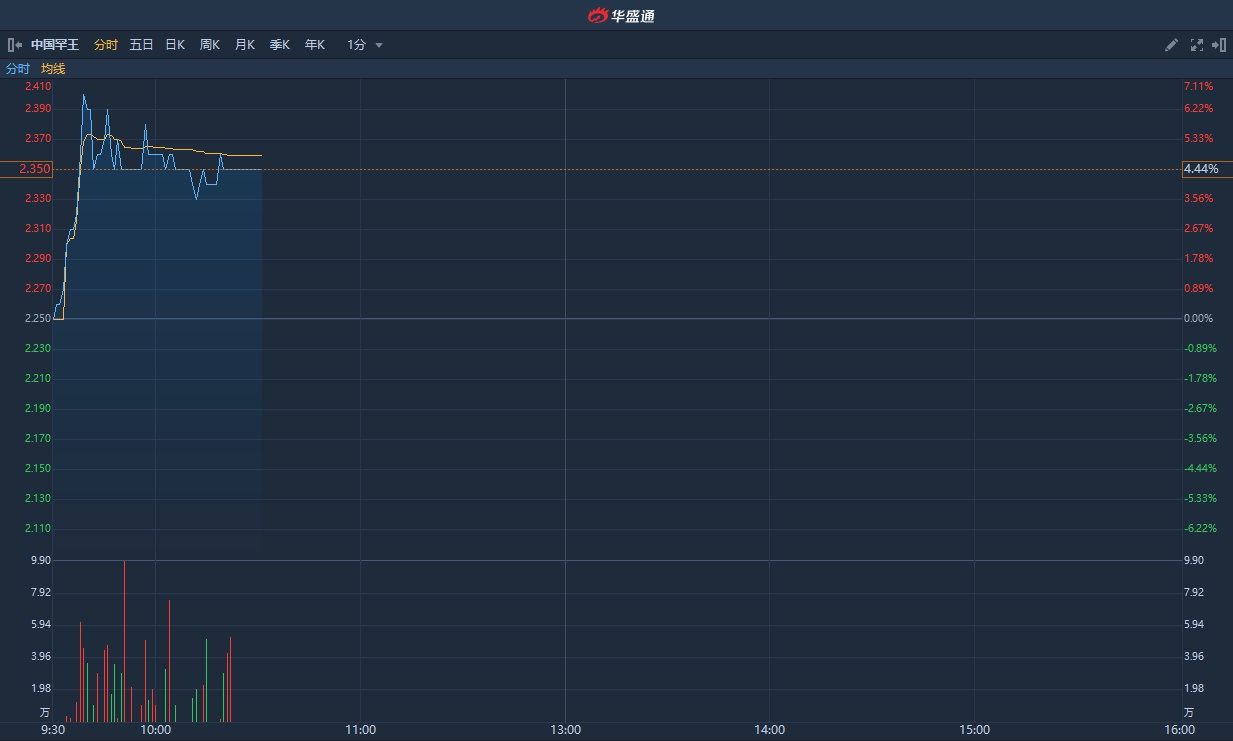
Task: Switch to the 日K chart tab
Action: pos(175,45)
